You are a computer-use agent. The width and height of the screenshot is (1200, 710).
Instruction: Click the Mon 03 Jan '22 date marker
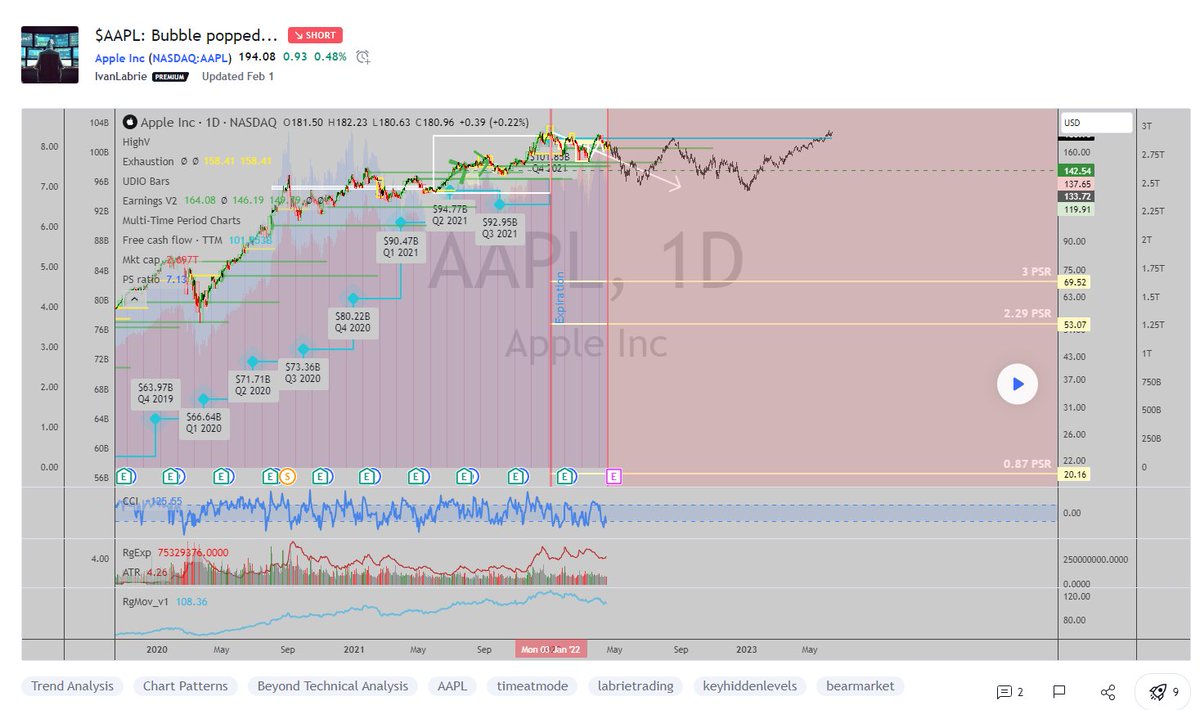(551, 649)
